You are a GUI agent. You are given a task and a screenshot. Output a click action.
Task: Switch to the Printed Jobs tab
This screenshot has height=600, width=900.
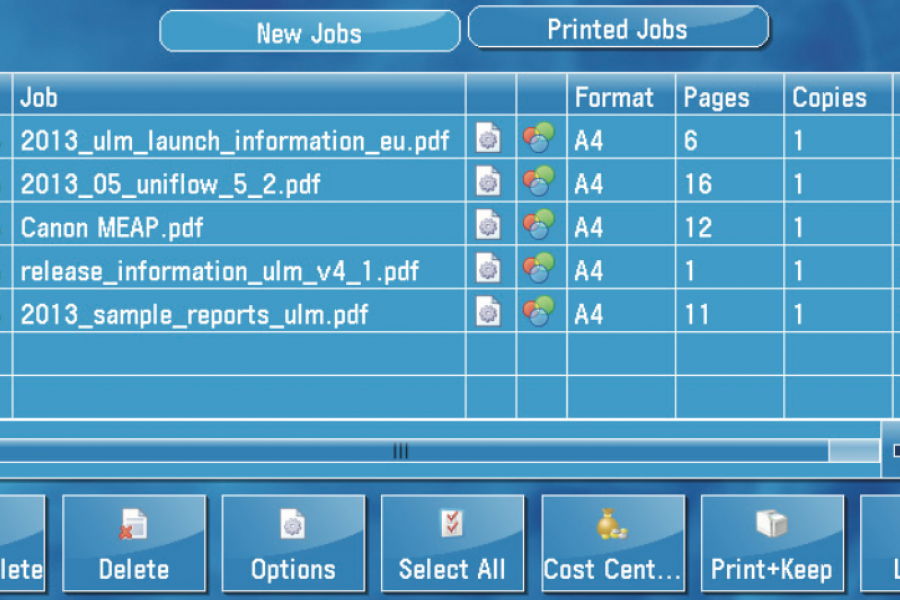pyautogui.click(x=617, y=29)
